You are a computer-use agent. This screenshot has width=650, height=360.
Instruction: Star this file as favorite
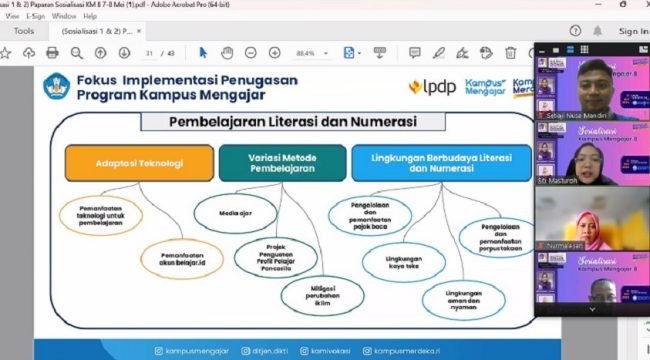point(5,53)
